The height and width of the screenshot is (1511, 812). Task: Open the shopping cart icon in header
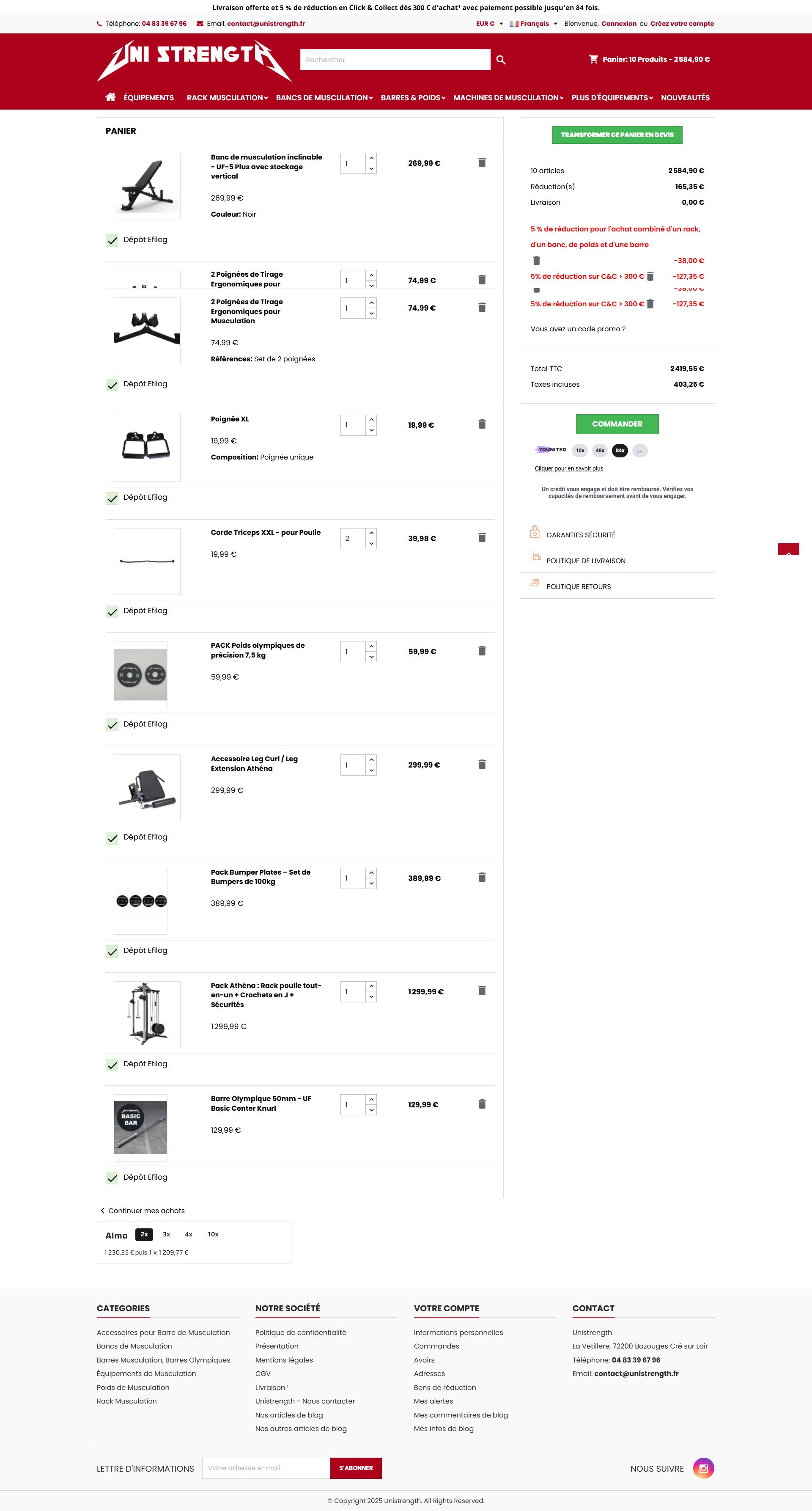(x=593, y=59)
